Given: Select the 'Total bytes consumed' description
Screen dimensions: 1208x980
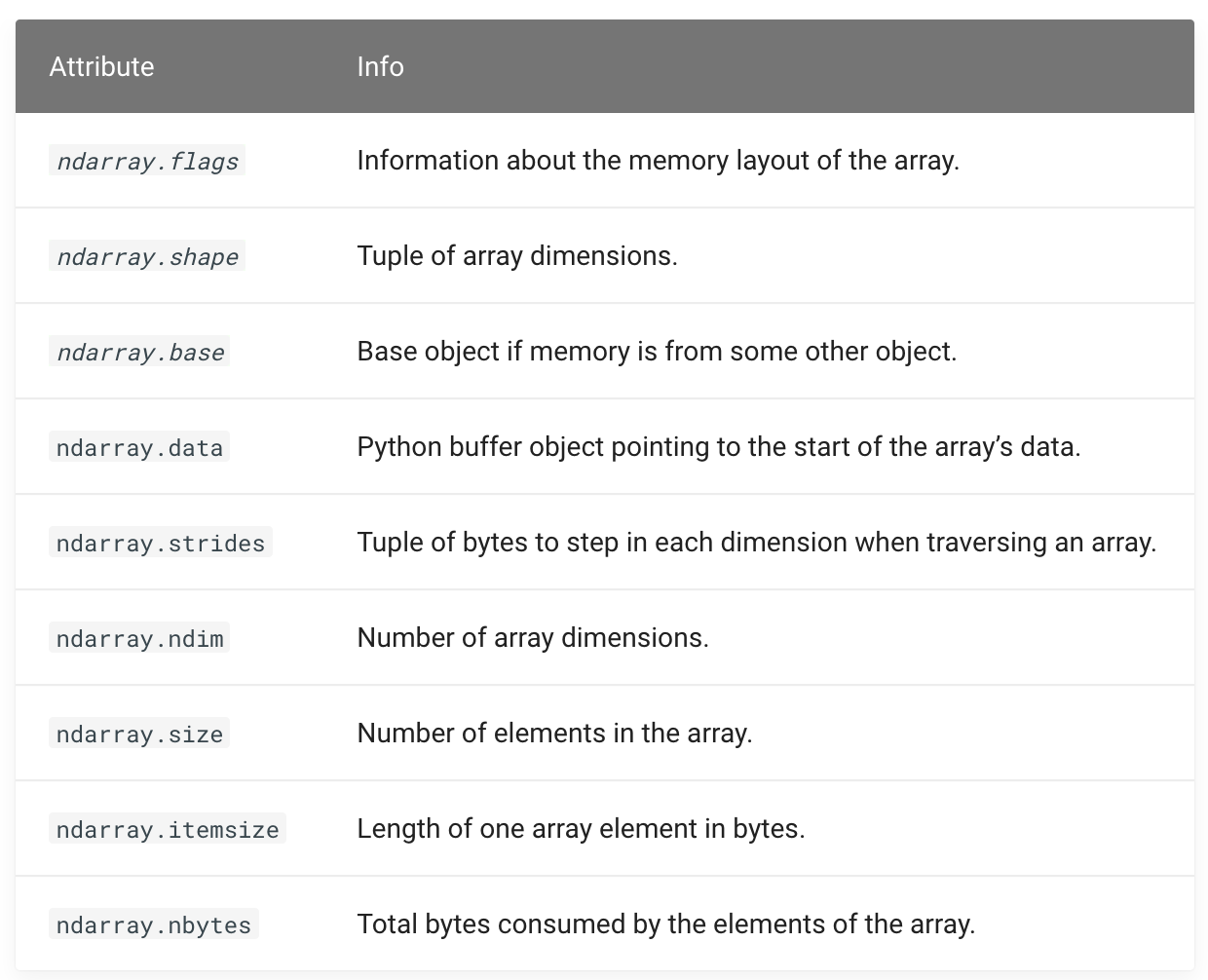Looking at the screenshot, I should tap(666, 923).
